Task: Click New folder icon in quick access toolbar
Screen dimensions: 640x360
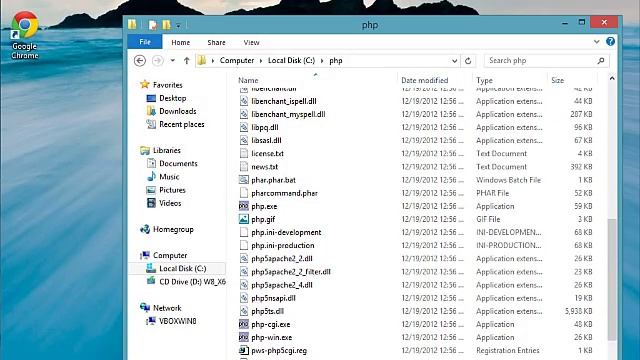Action: [x=167, y=25]
